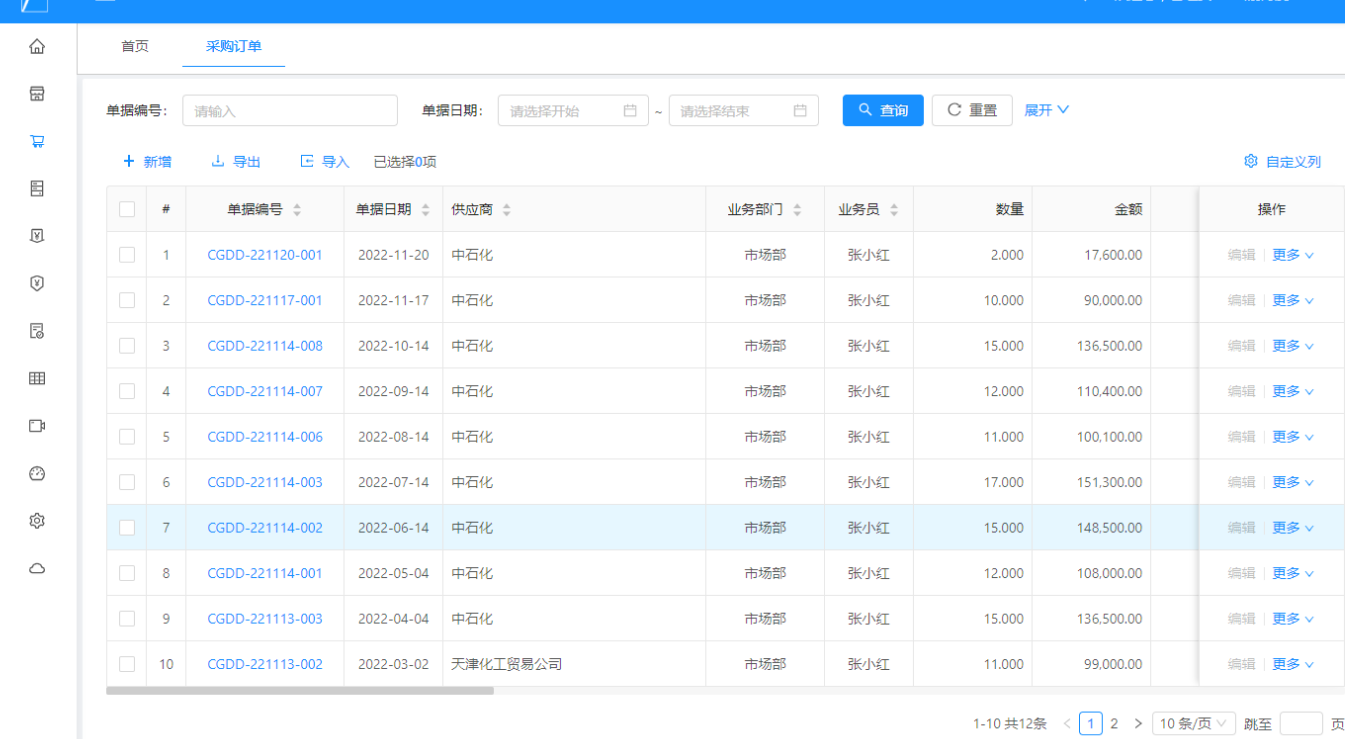Open 更多 dropdown for CGDD-221114-008
This screenshot has width=1345, height=739.
[1293, 346]
